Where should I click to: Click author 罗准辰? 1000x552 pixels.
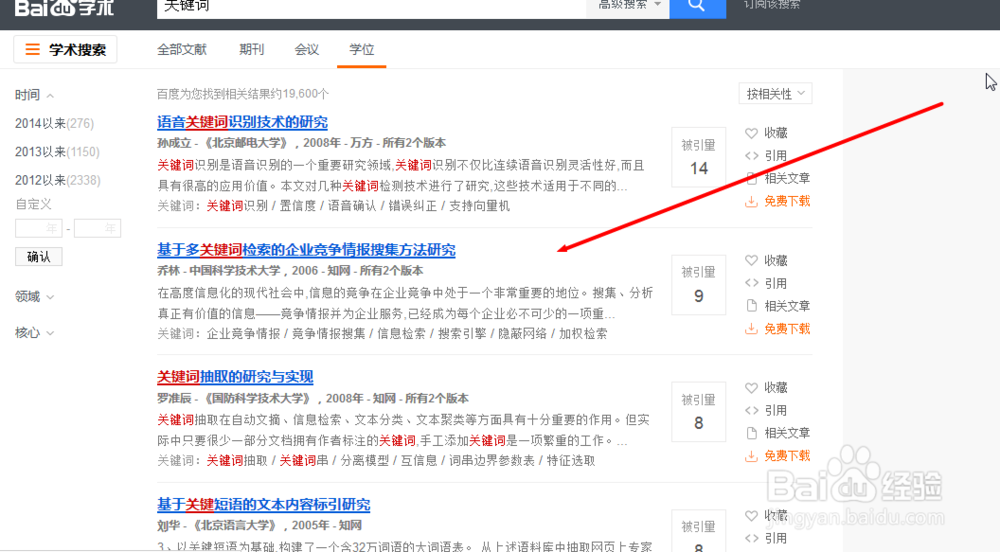[x=174, y=398]
